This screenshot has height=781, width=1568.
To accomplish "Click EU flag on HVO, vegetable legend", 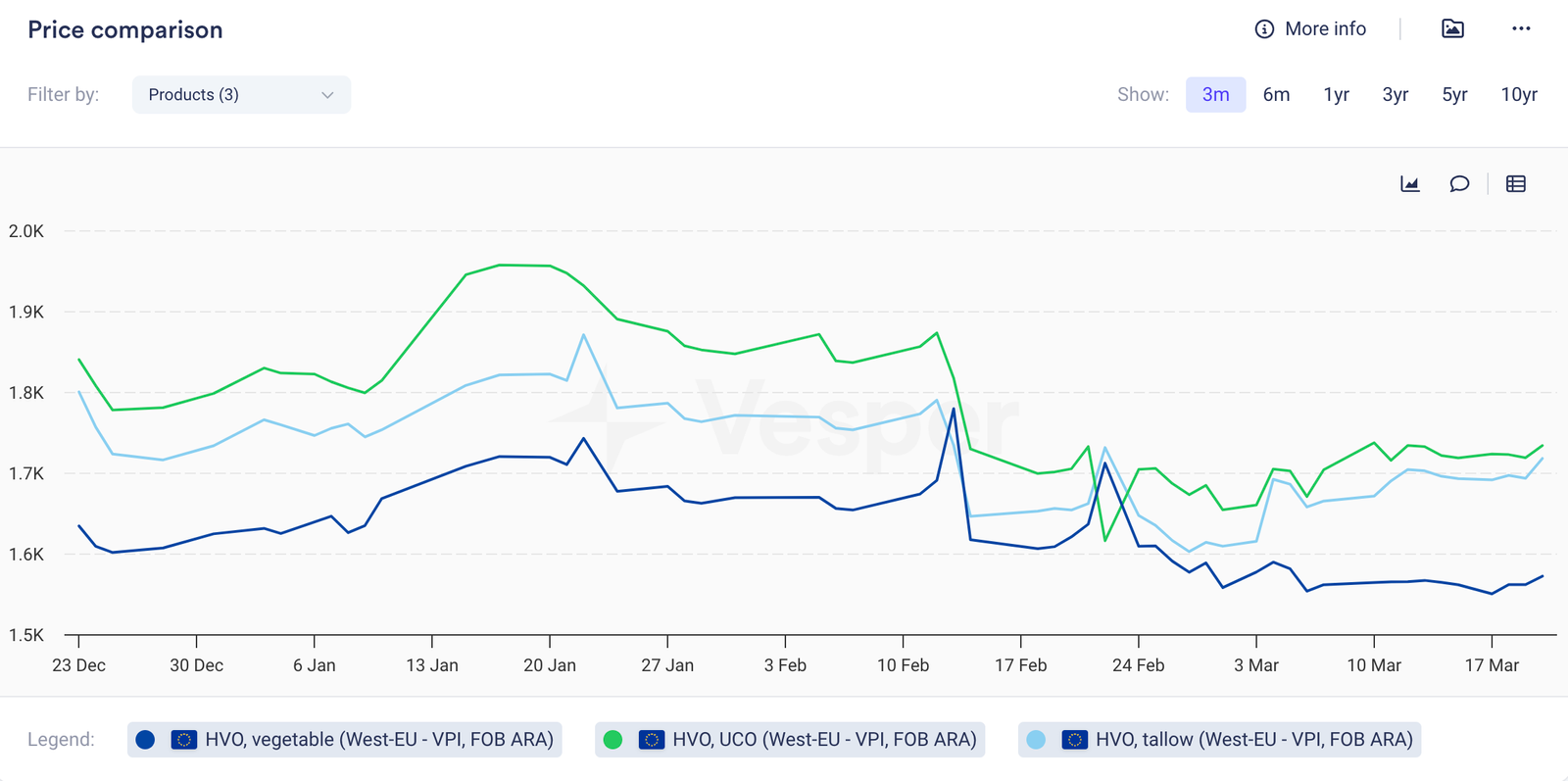I will 183,740.
